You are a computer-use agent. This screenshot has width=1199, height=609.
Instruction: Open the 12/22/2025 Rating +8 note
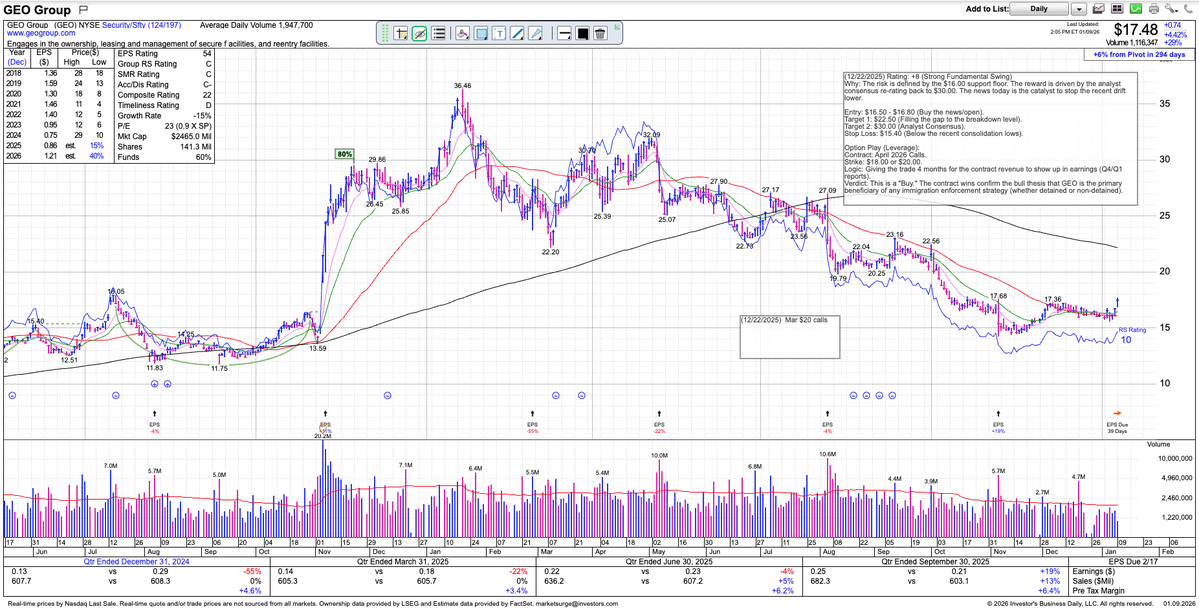[989, 138]
